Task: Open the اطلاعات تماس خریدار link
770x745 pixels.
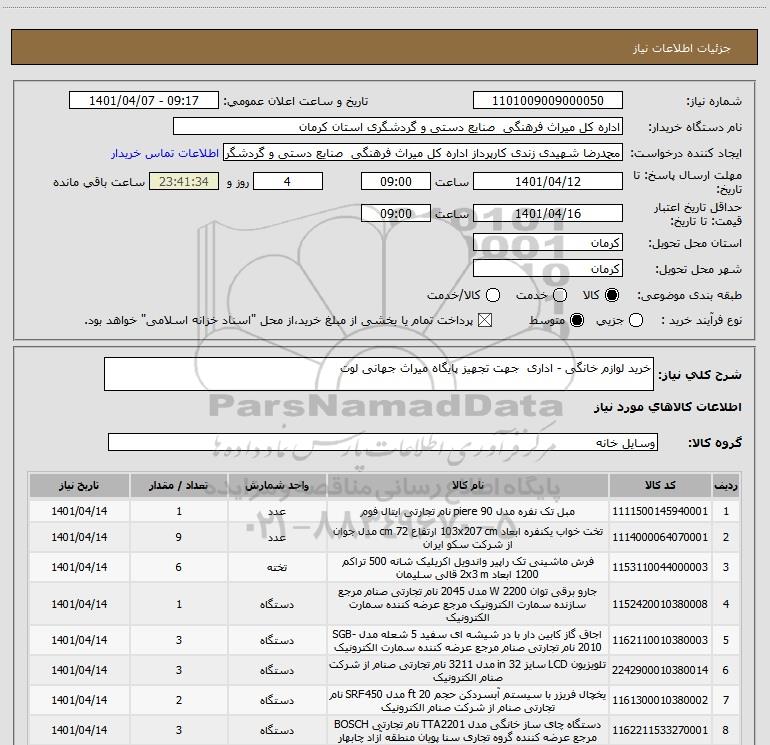Action: point(165,153)
